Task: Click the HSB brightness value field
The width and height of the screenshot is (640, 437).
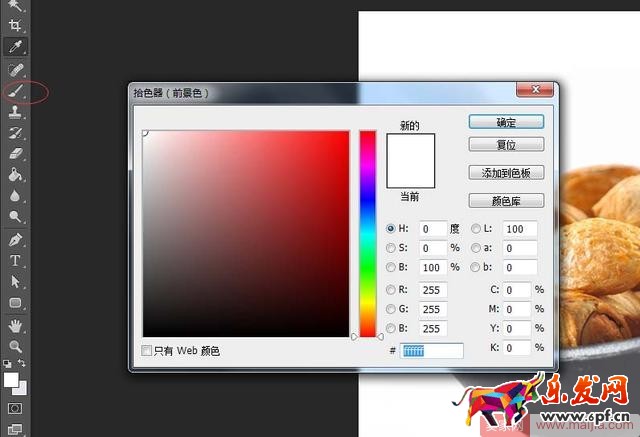Action: [433, 267]
